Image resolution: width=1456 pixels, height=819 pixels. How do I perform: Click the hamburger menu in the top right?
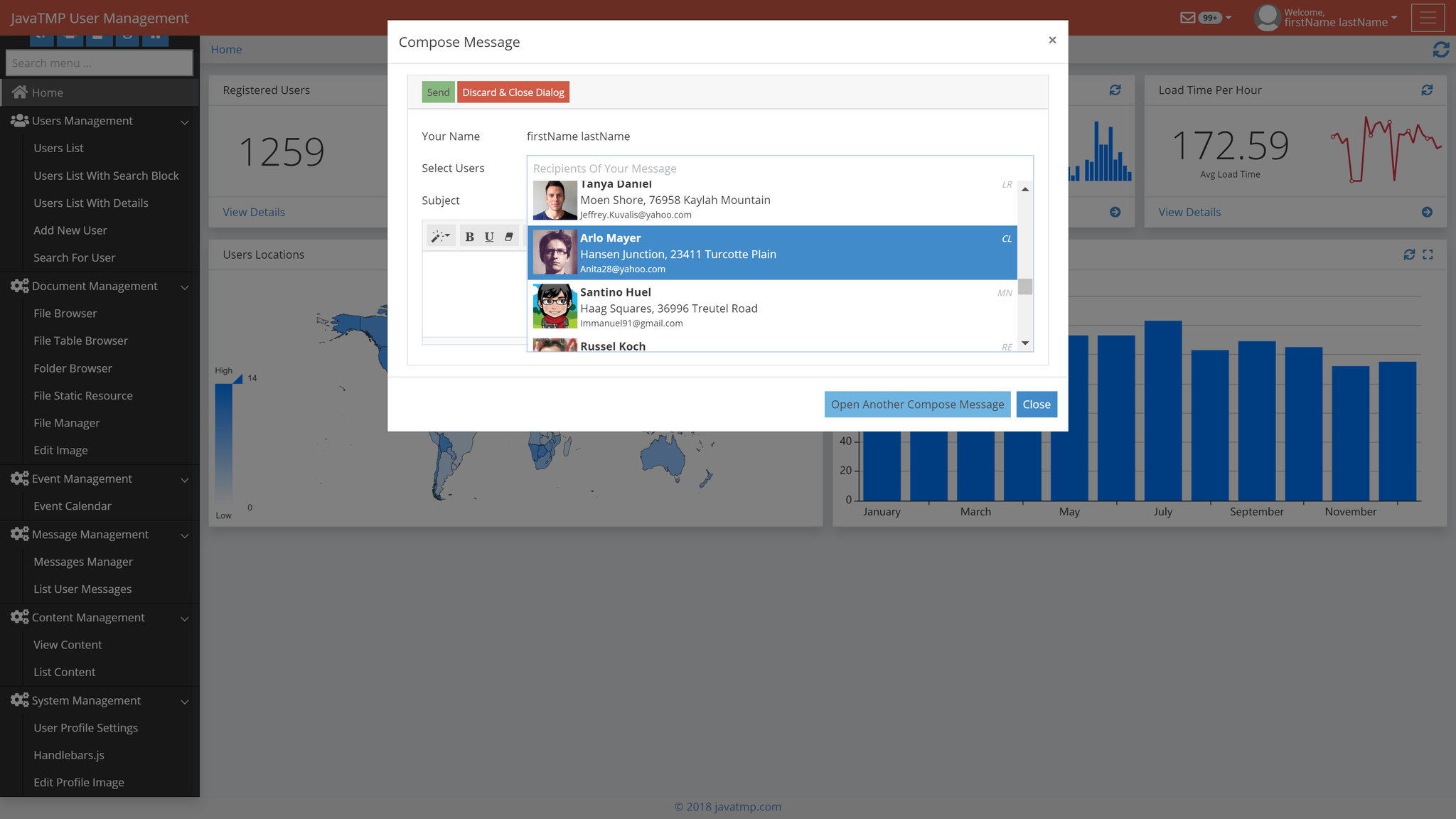(1428, 18)
